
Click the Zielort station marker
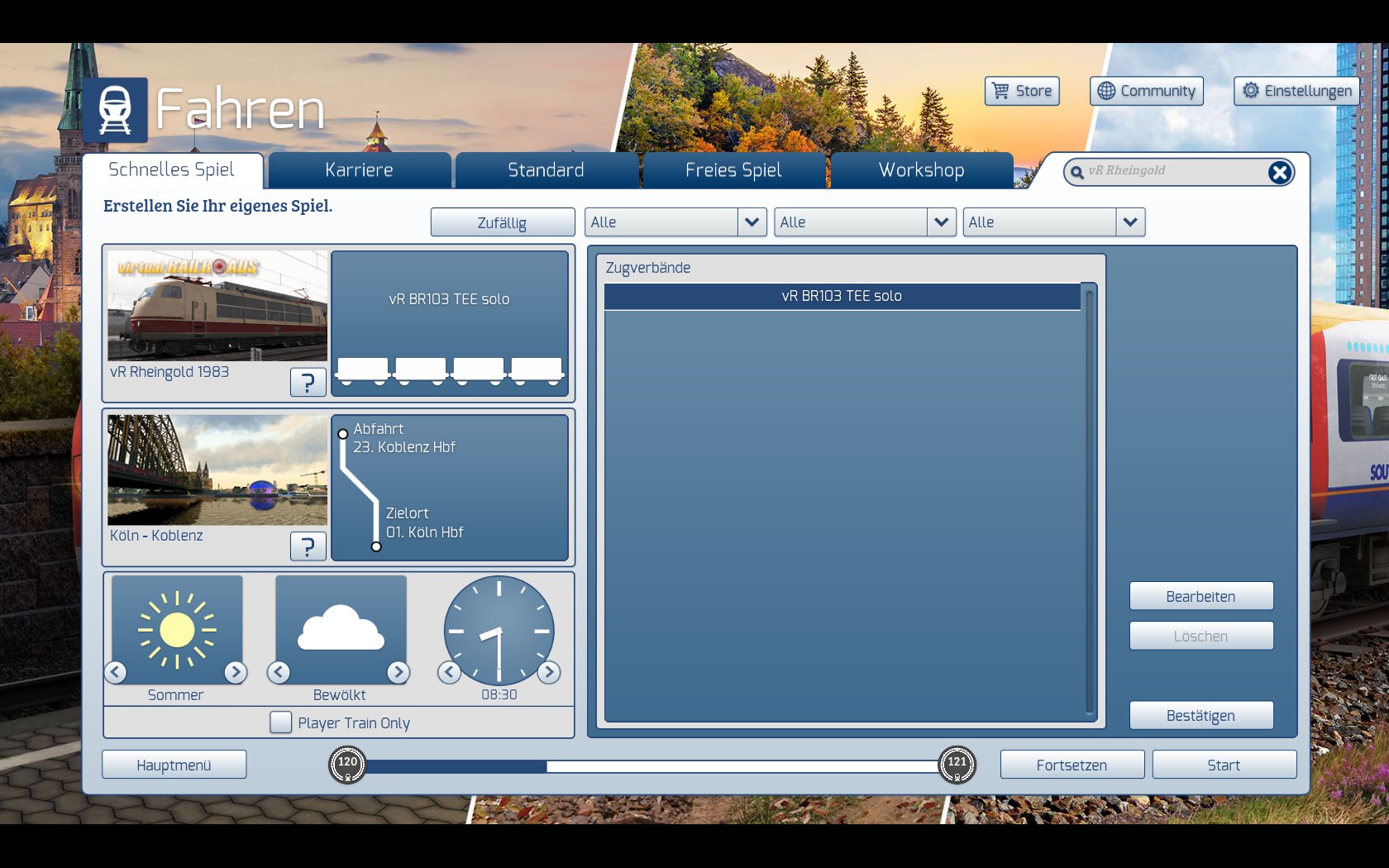point(376,546)
